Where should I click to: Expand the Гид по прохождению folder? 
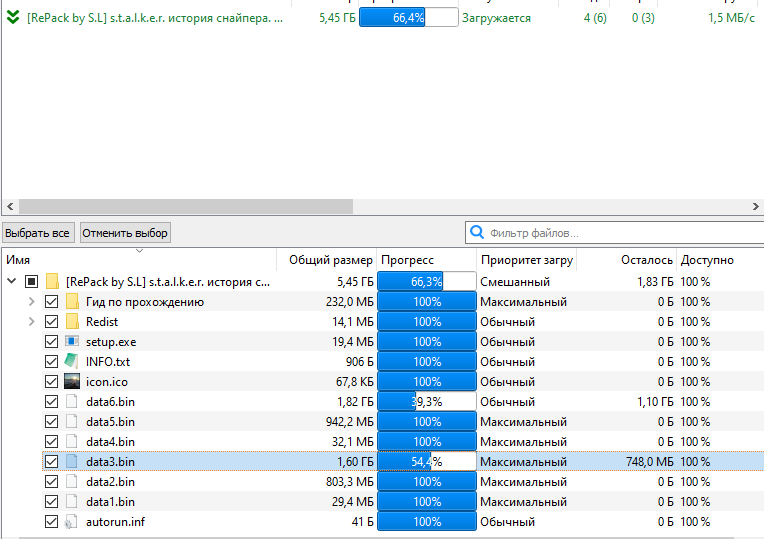pyautogui.click(x=32, y=302)
